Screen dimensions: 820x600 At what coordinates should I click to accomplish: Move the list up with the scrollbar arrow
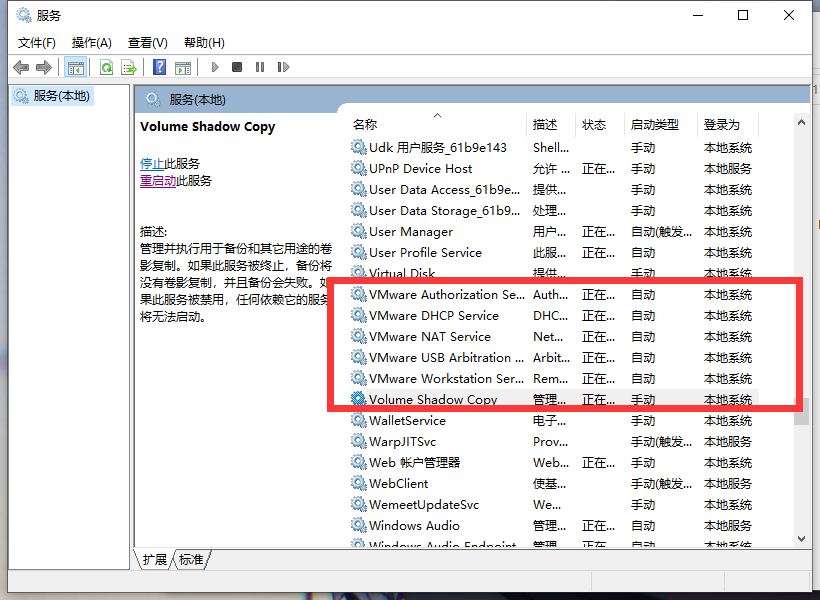[801, 122]
